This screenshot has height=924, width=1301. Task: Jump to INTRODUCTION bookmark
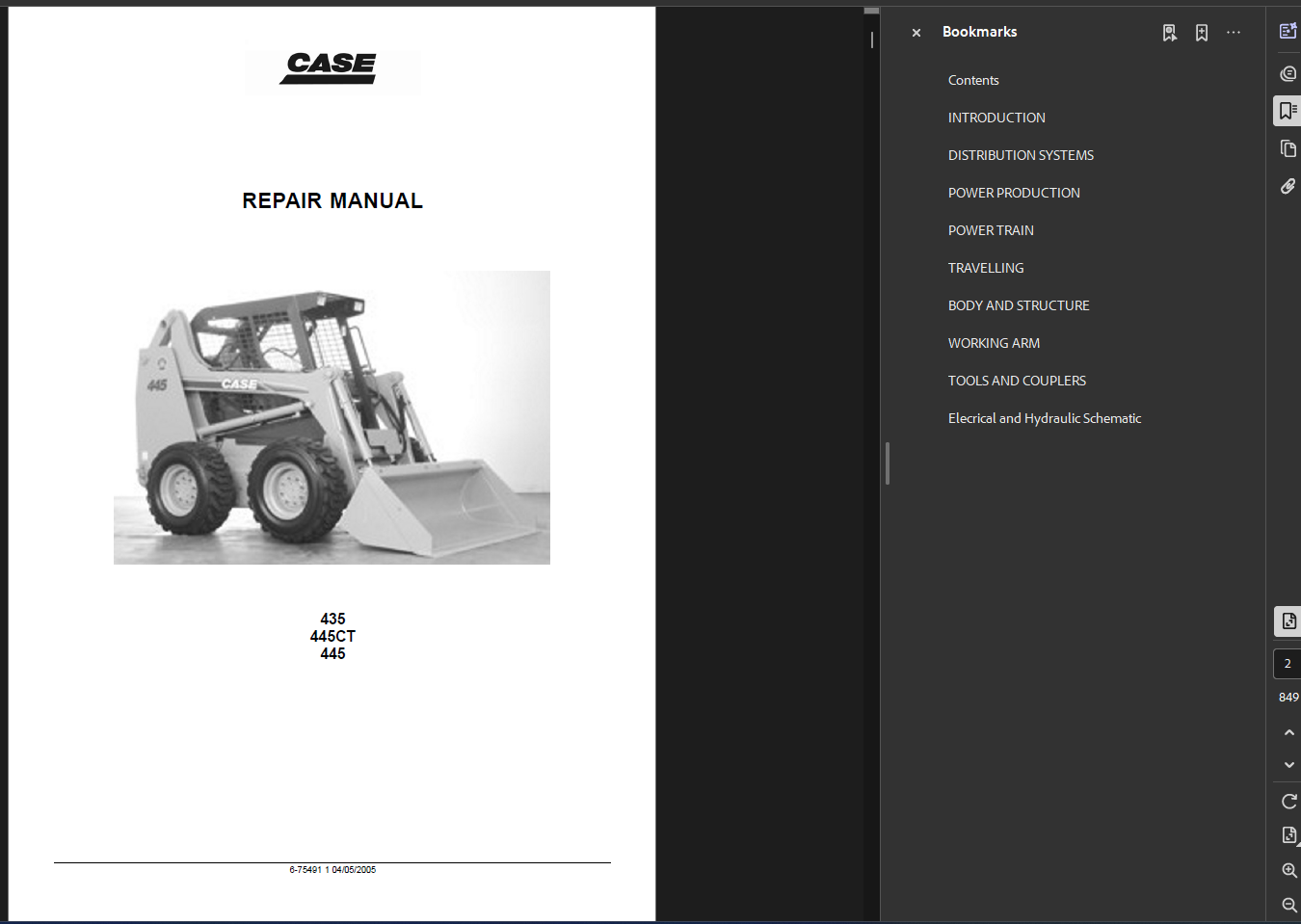[x=996, y=118]
